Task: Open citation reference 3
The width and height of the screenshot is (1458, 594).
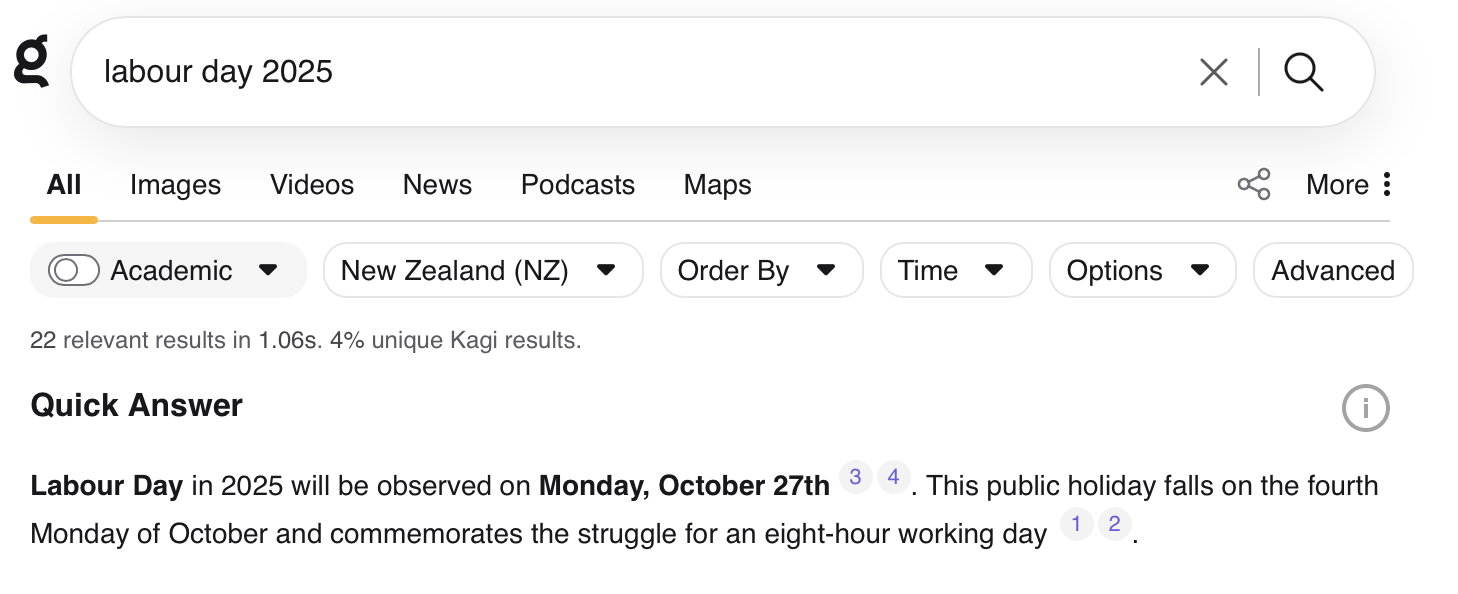Action: coord(855,477)
